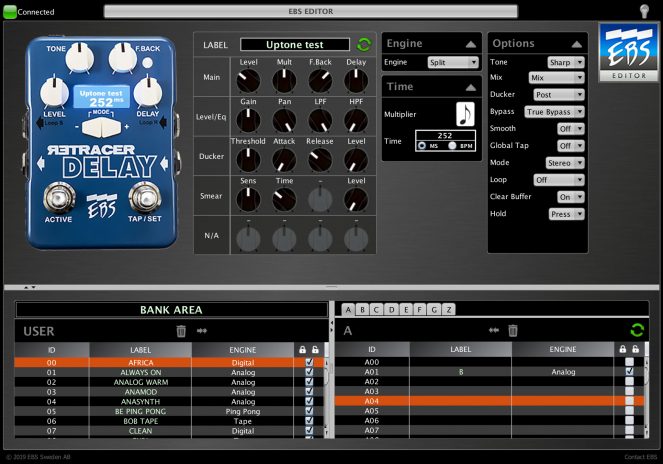Select the BPM radio button

(453, 145)
